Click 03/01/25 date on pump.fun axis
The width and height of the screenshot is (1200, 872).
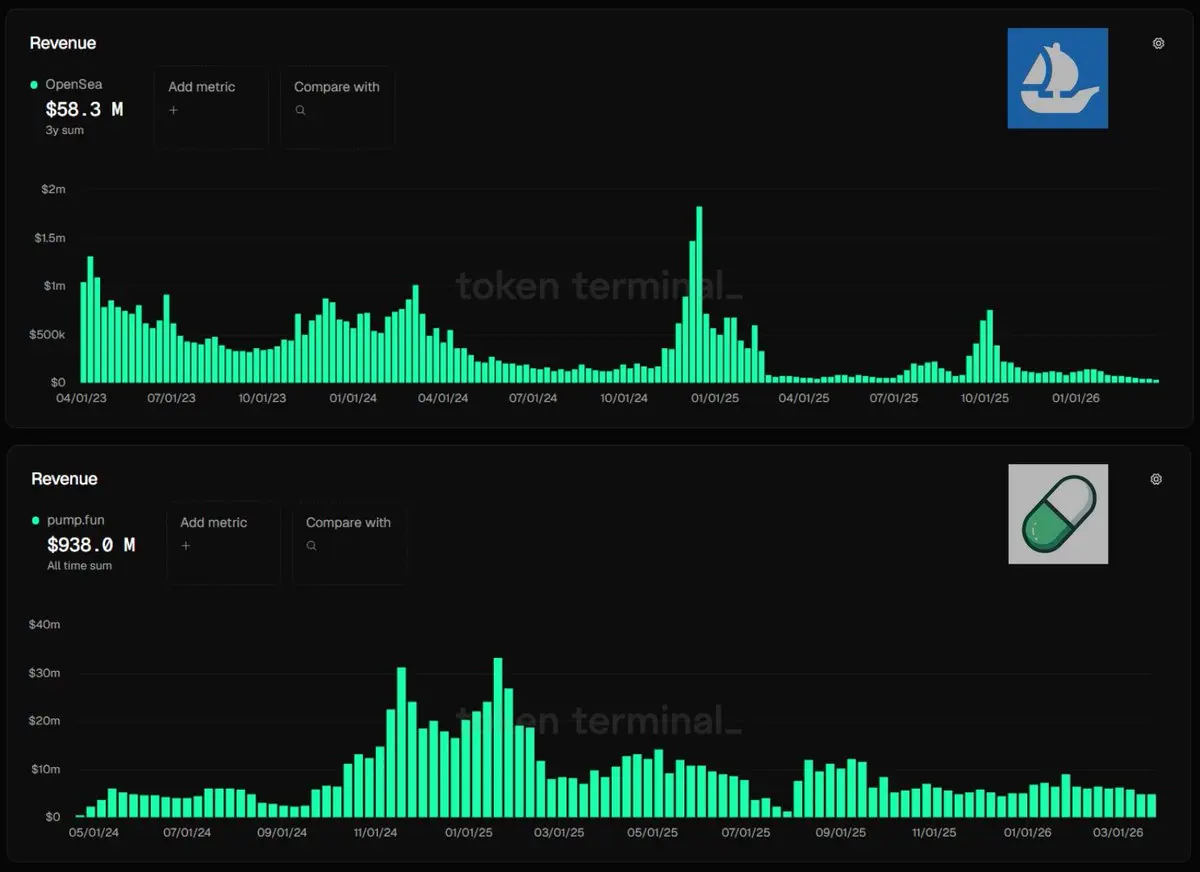click(x=560, y=832)
